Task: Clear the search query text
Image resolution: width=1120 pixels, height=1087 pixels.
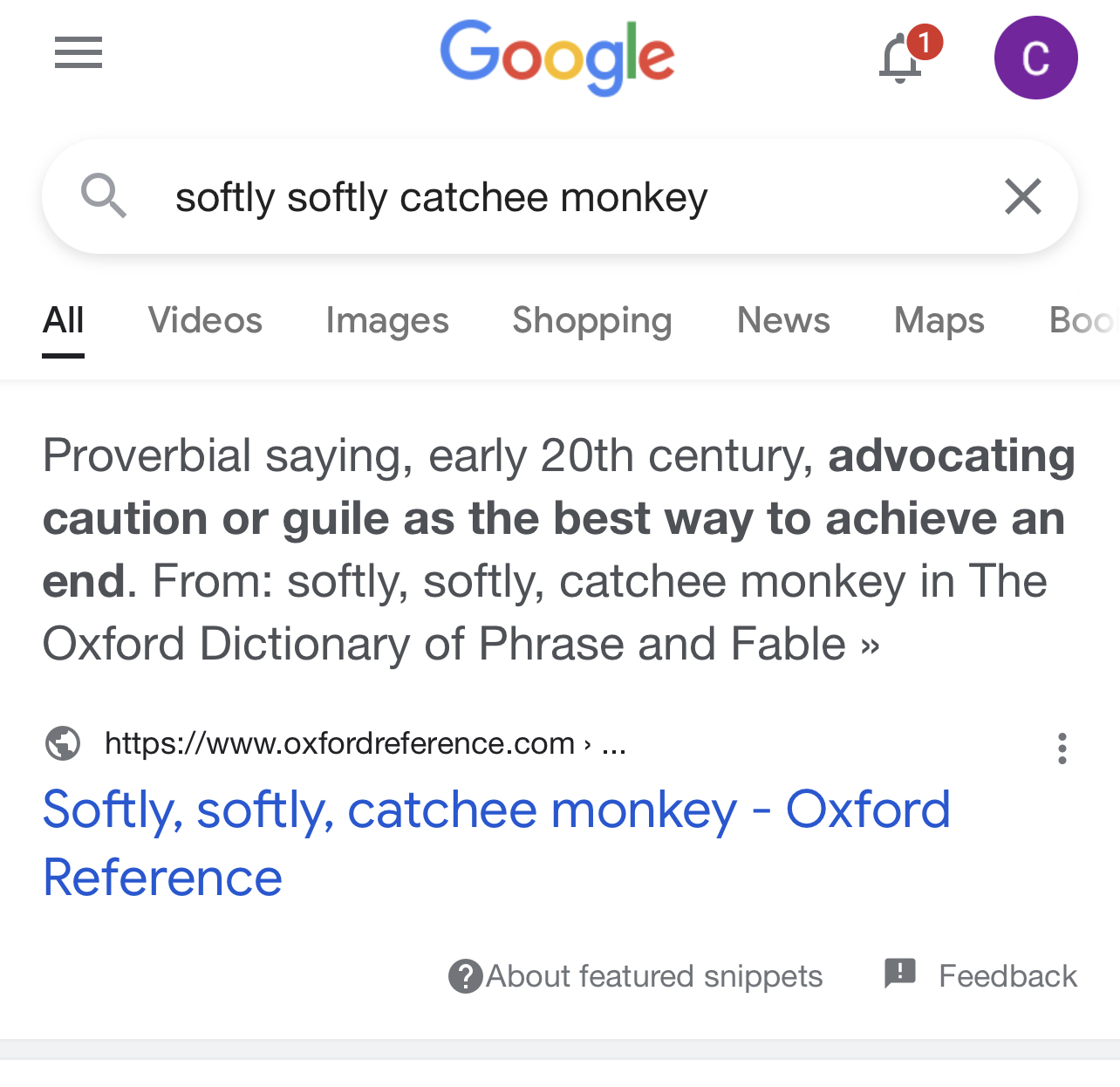Action: tap(1022, 196)
